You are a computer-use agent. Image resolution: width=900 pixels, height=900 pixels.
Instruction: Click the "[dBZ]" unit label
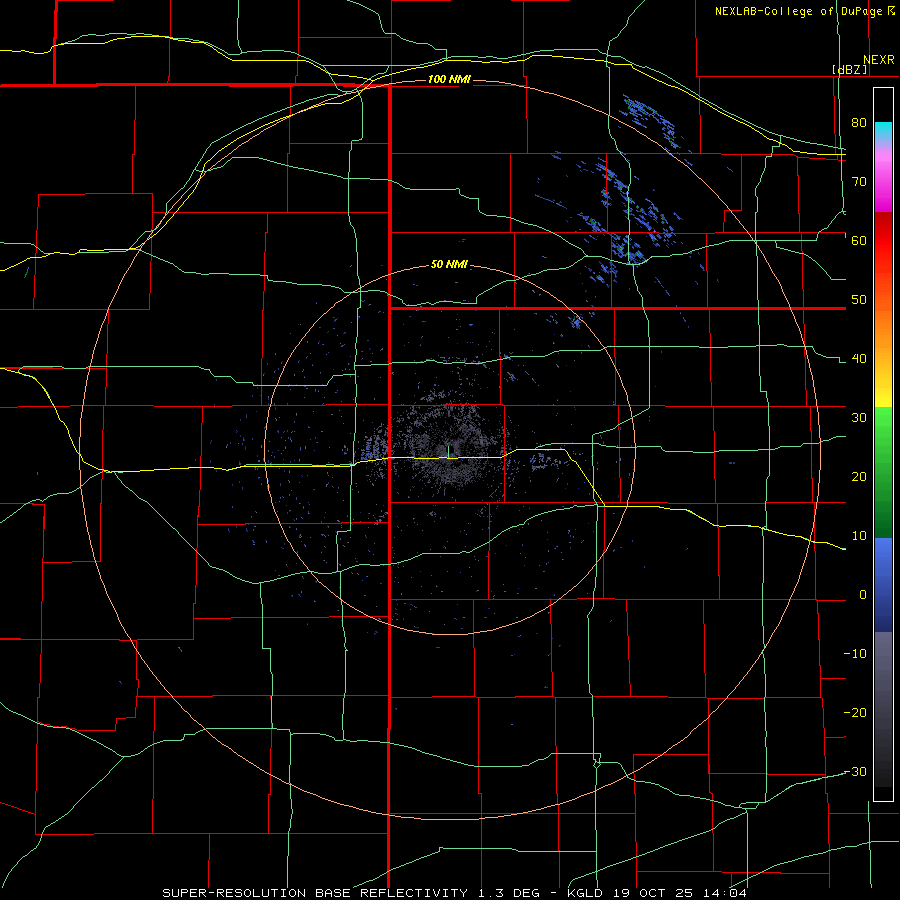849,69
